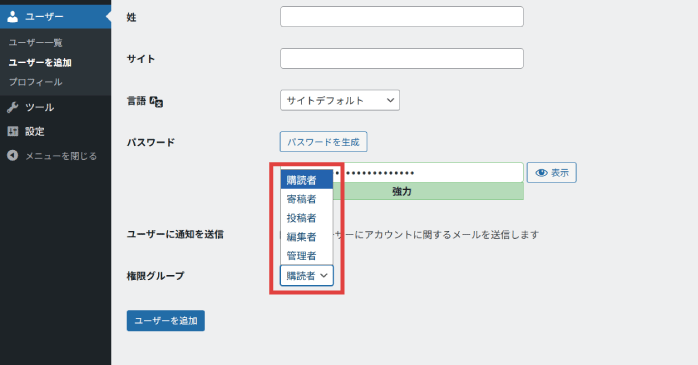The image size is (698, 365).
Task: Select 編集者 role option
Action: (x=306, y=237)
